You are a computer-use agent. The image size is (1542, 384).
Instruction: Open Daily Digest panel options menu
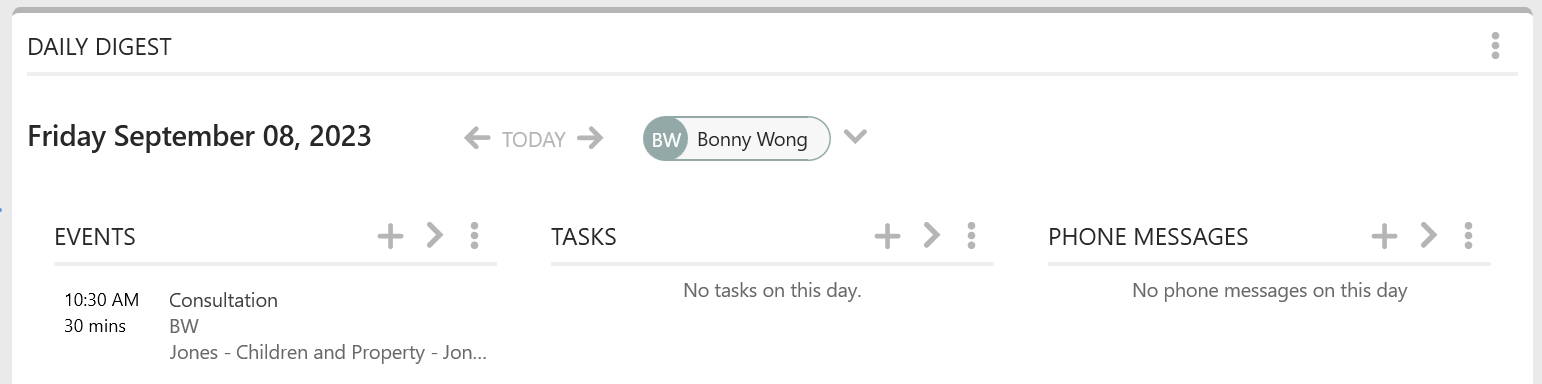1495,46
